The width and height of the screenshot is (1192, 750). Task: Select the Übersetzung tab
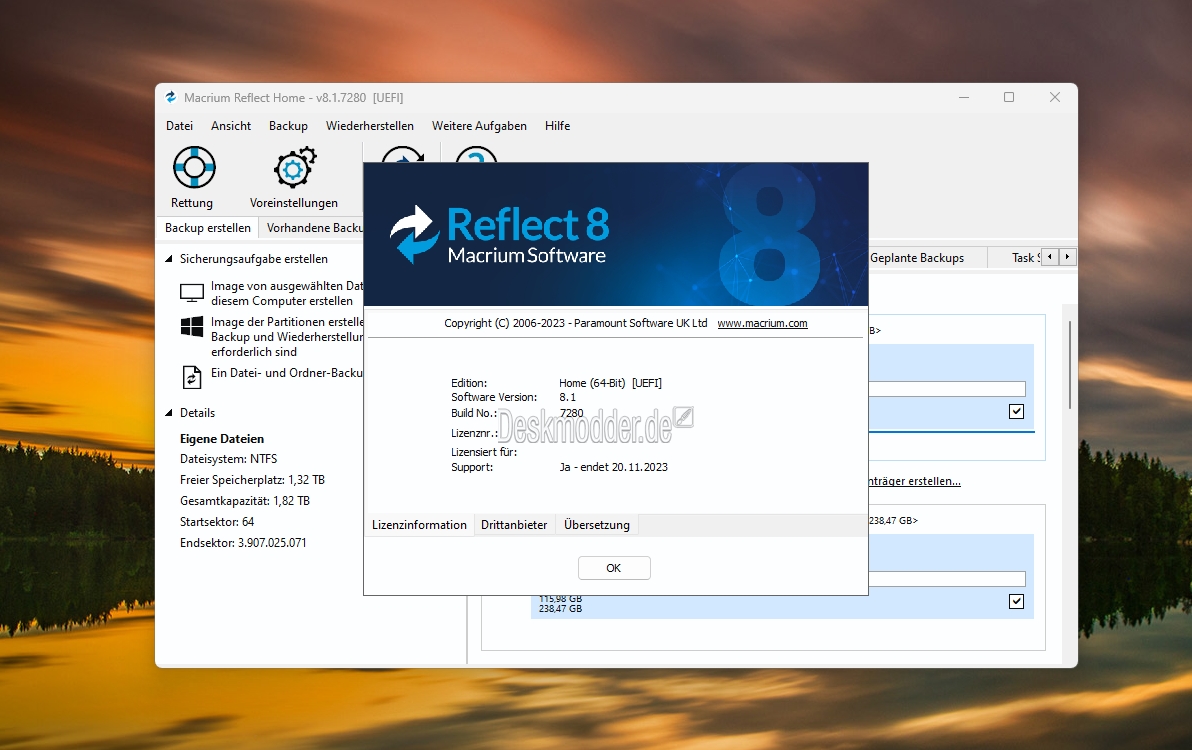[x=597, y=525]
